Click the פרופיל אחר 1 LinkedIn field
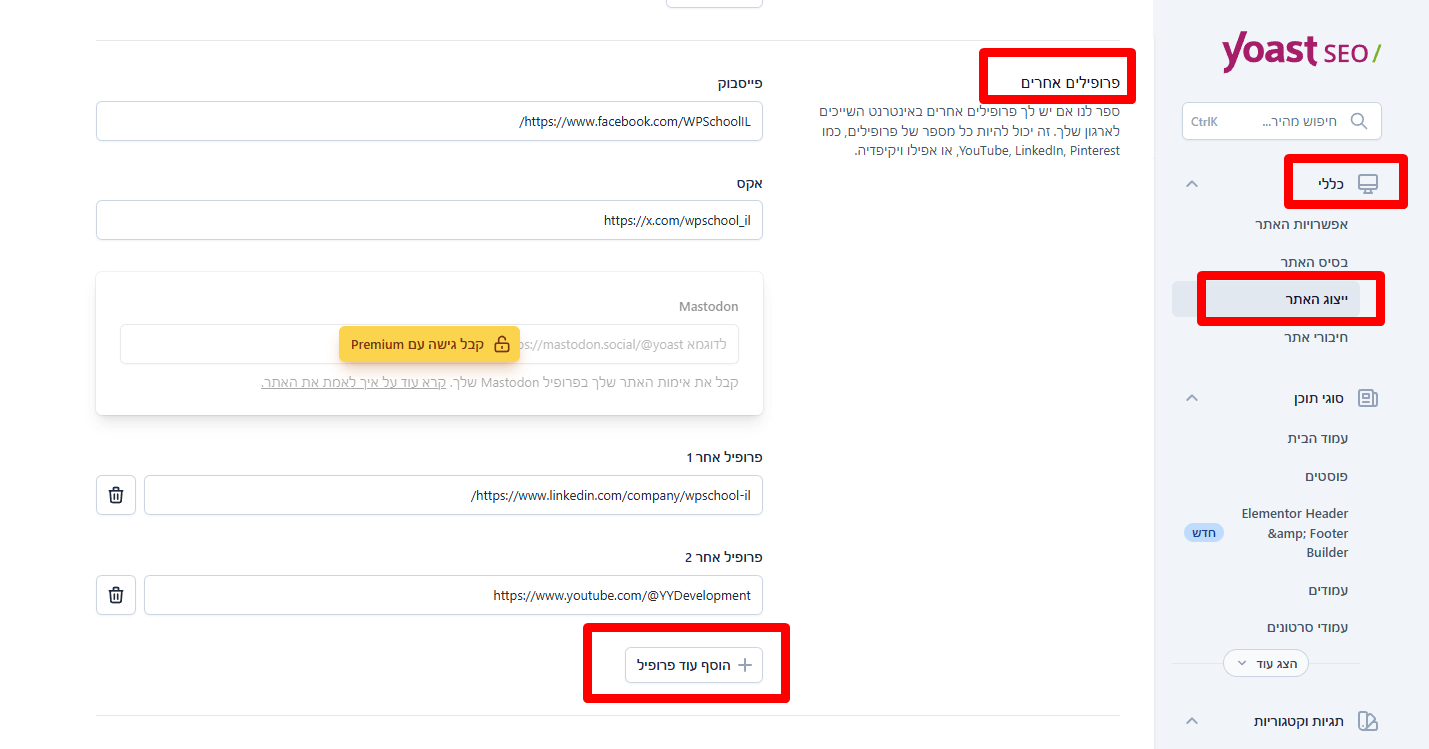 [453, 495]
